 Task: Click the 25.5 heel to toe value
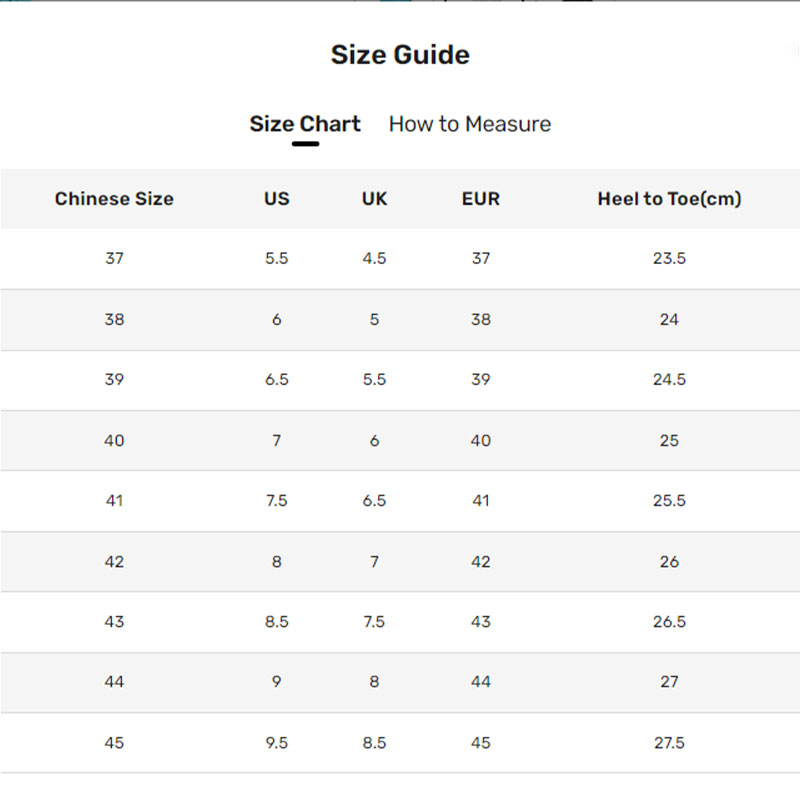coord(669,501)
